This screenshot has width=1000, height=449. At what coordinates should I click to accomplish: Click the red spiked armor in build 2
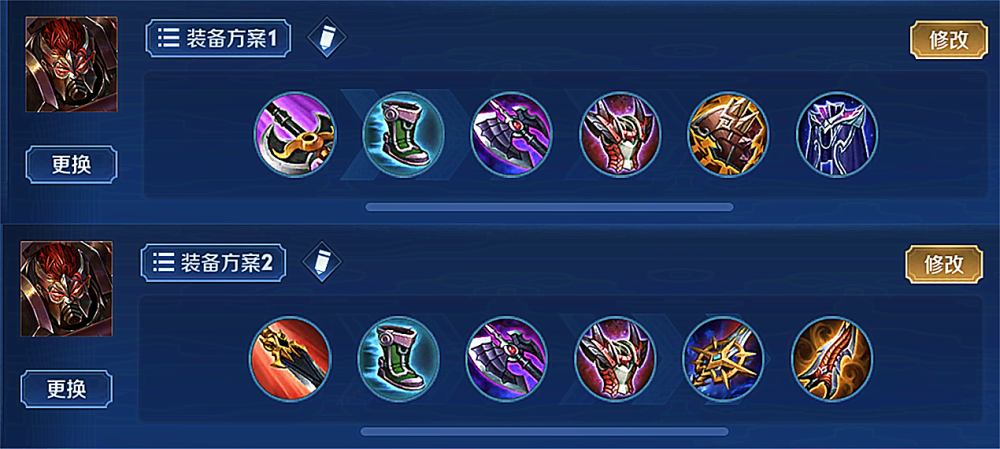(x=615, y=359)
